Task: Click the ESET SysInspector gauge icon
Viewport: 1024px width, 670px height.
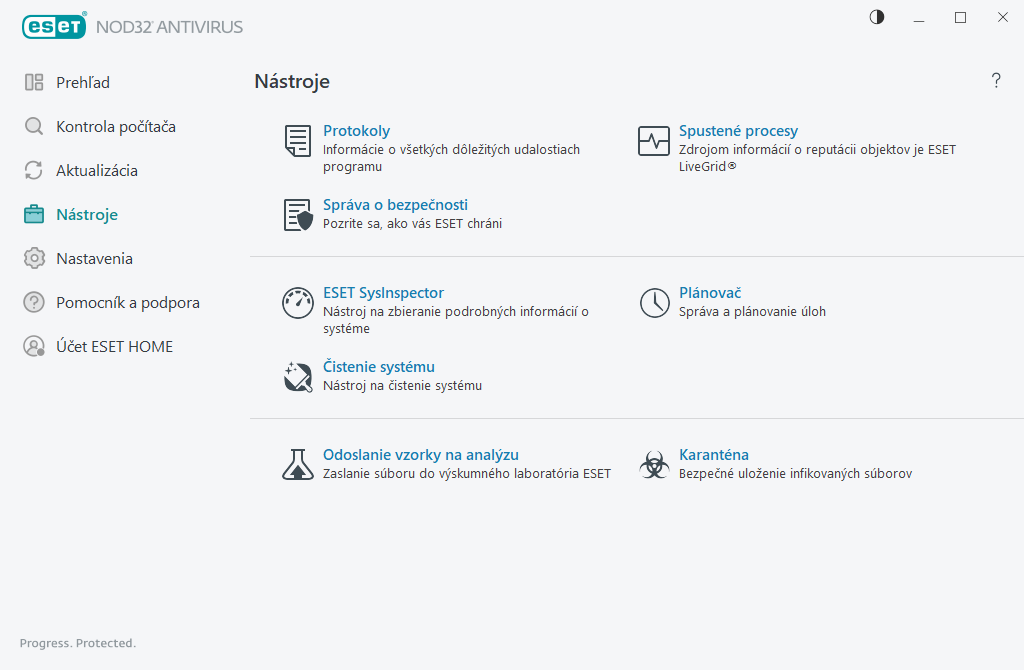Action: click(x=297, y=303)
